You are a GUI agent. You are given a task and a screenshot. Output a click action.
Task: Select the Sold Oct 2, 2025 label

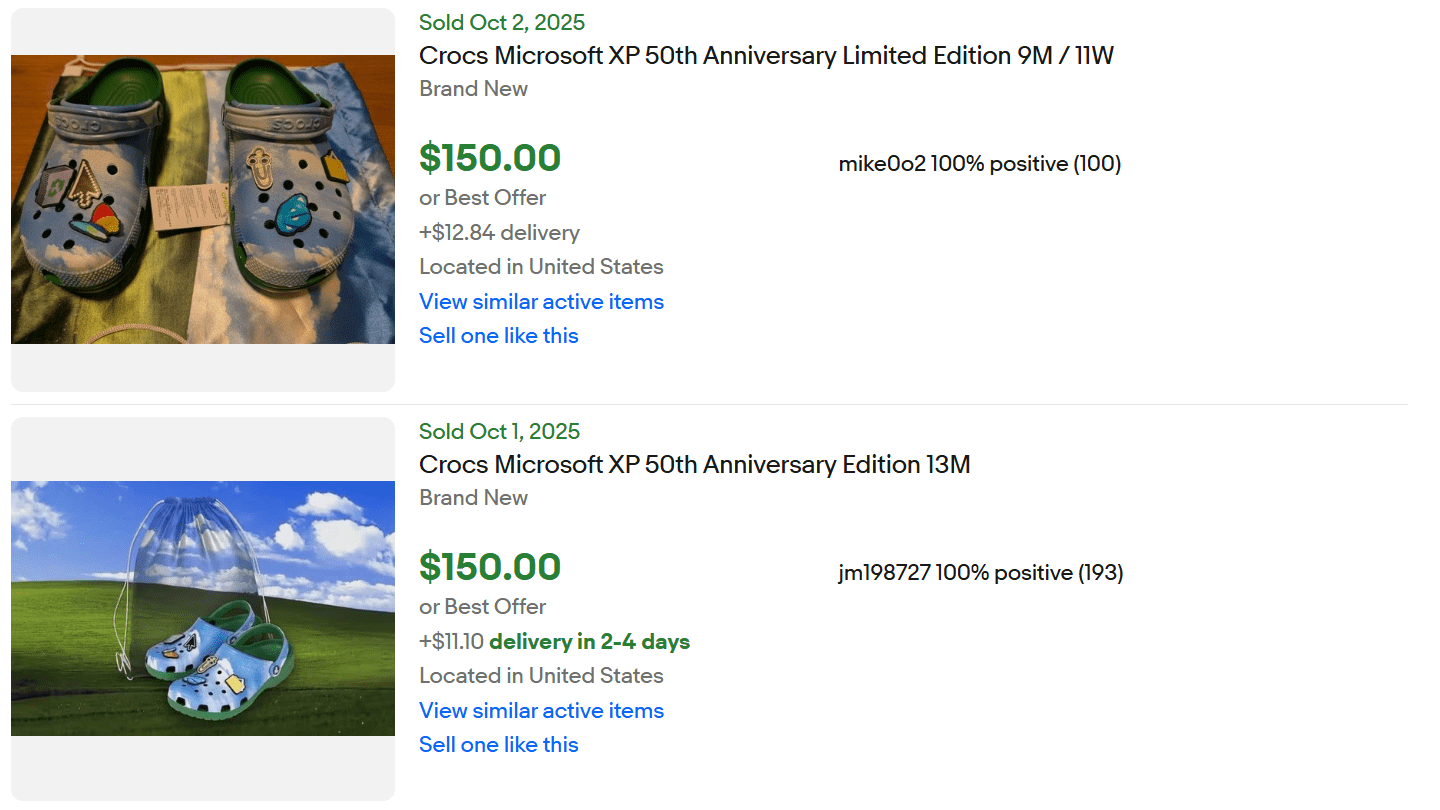(502, 23)
